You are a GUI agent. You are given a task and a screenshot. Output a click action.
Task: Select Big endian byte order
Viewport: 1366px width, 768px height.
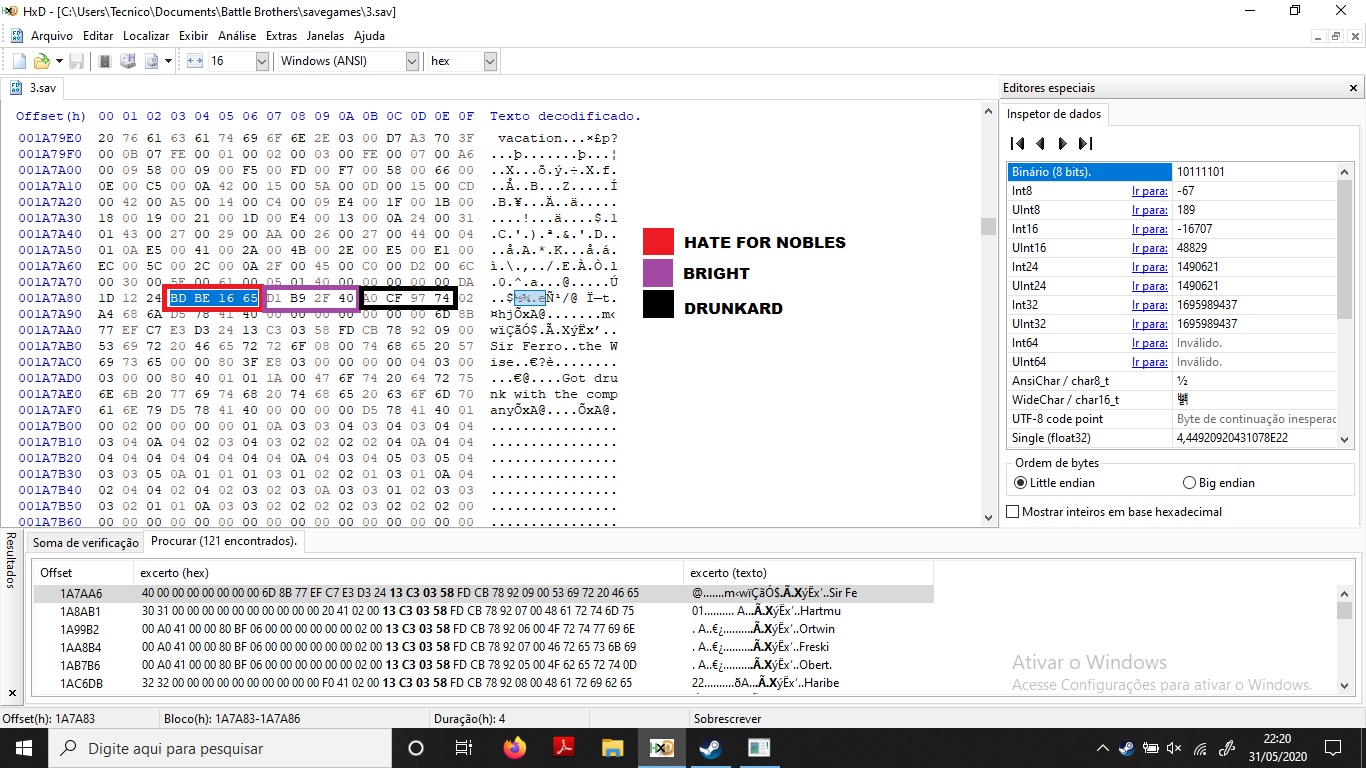tap(1219, 483)
